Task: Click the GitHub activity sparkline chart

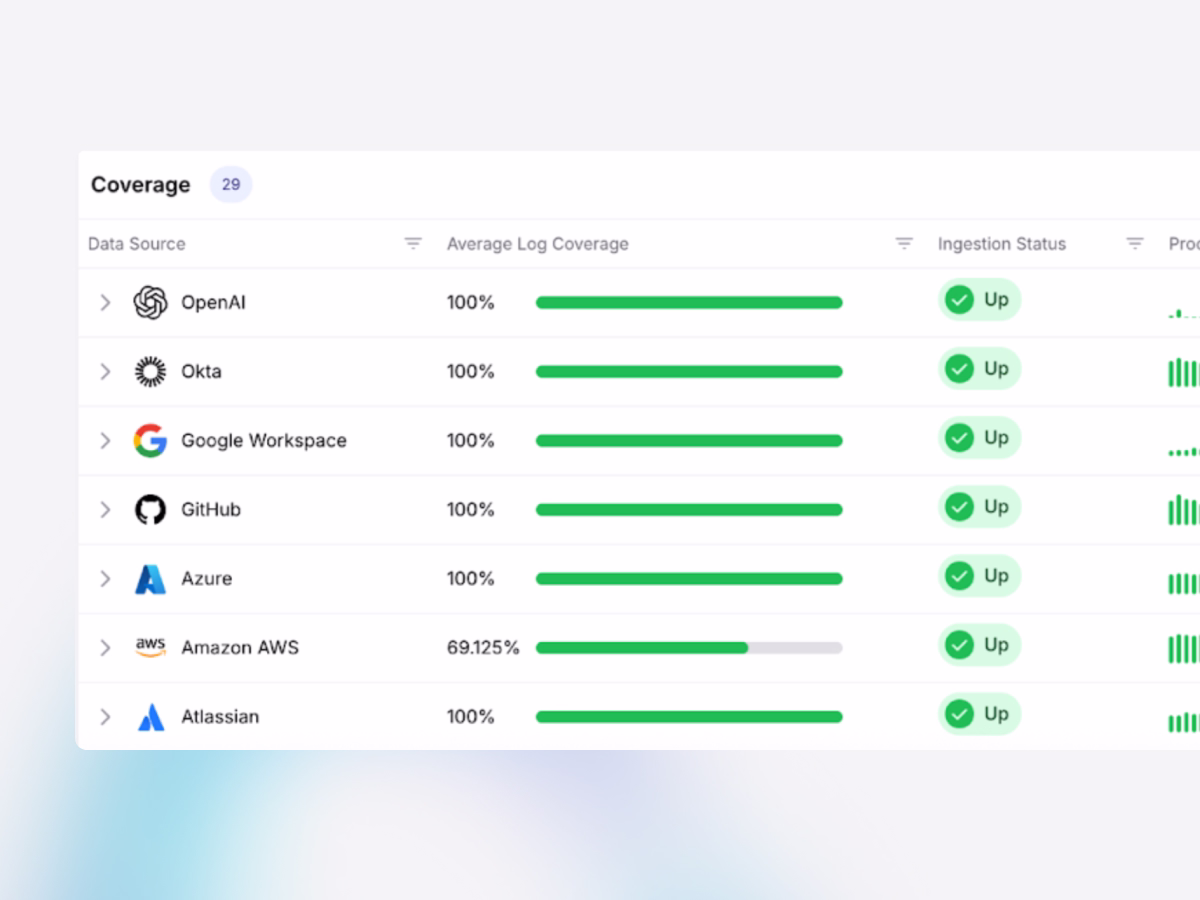Action: (x=1184, y=510)
